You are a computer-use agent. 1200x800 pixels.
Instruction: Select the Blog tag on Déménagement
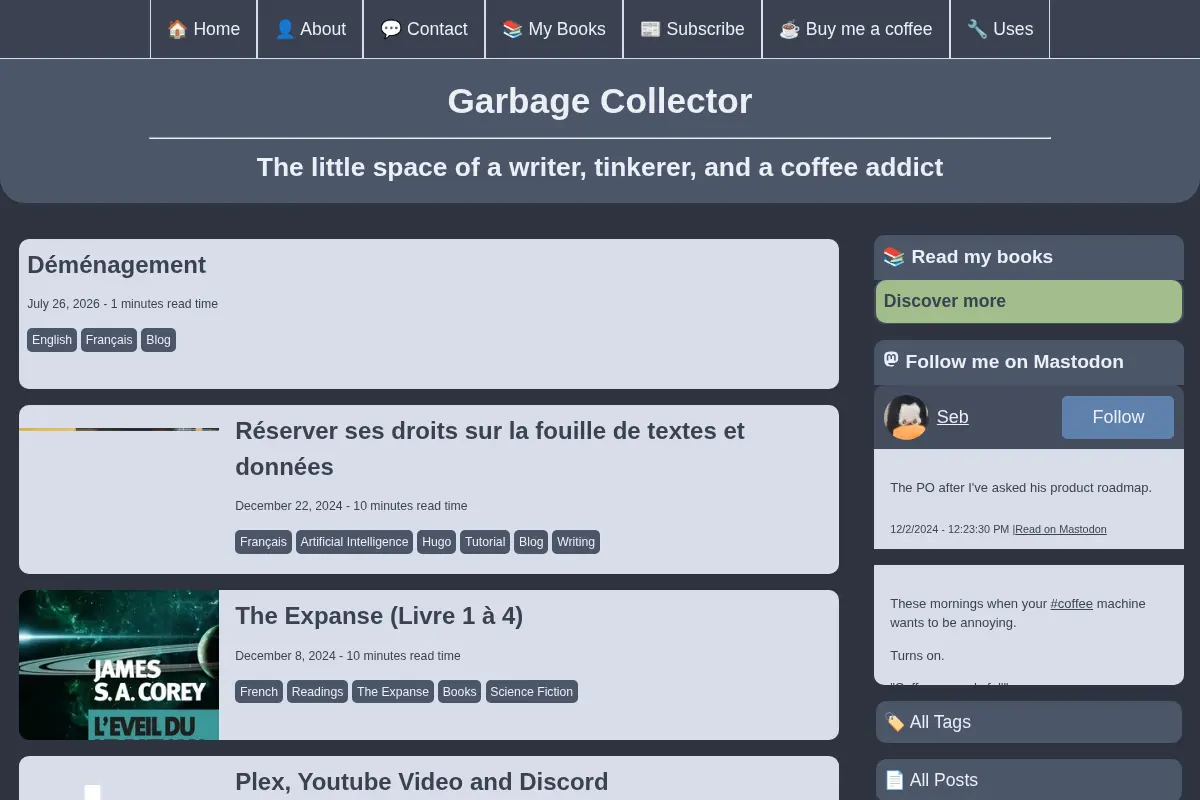click(x=158, y=340)
